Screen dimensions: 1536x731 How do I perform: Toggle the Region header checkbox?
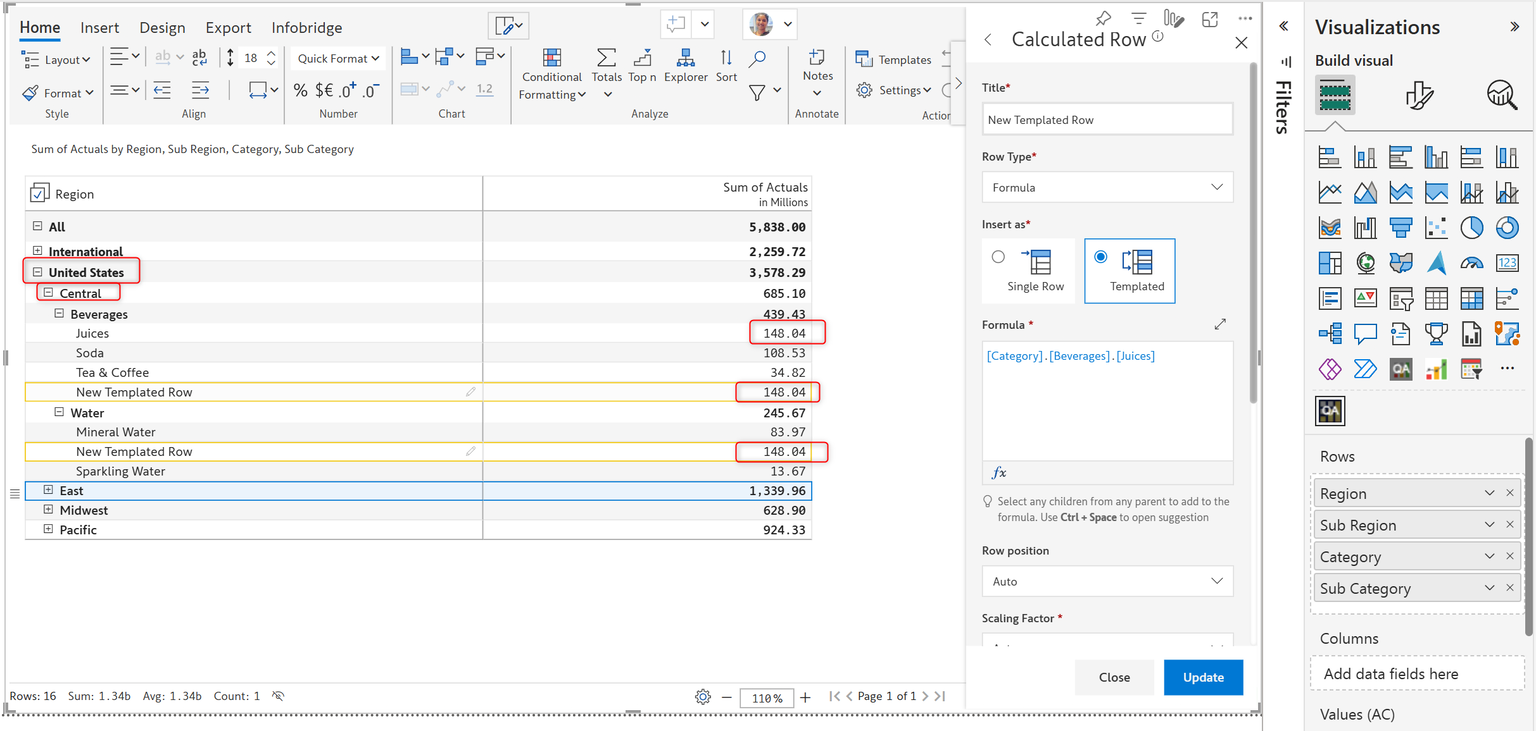click(x=40, y=193)
